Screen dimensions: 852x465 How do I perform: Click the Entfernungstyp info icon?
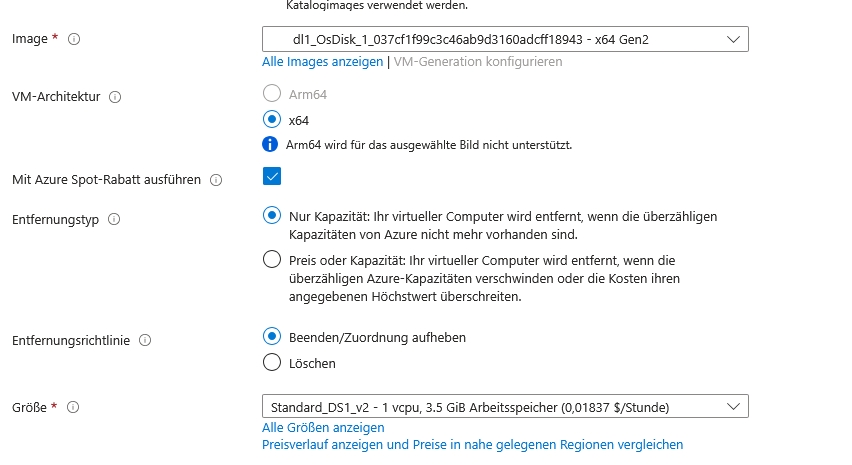(x=113, y=219)
